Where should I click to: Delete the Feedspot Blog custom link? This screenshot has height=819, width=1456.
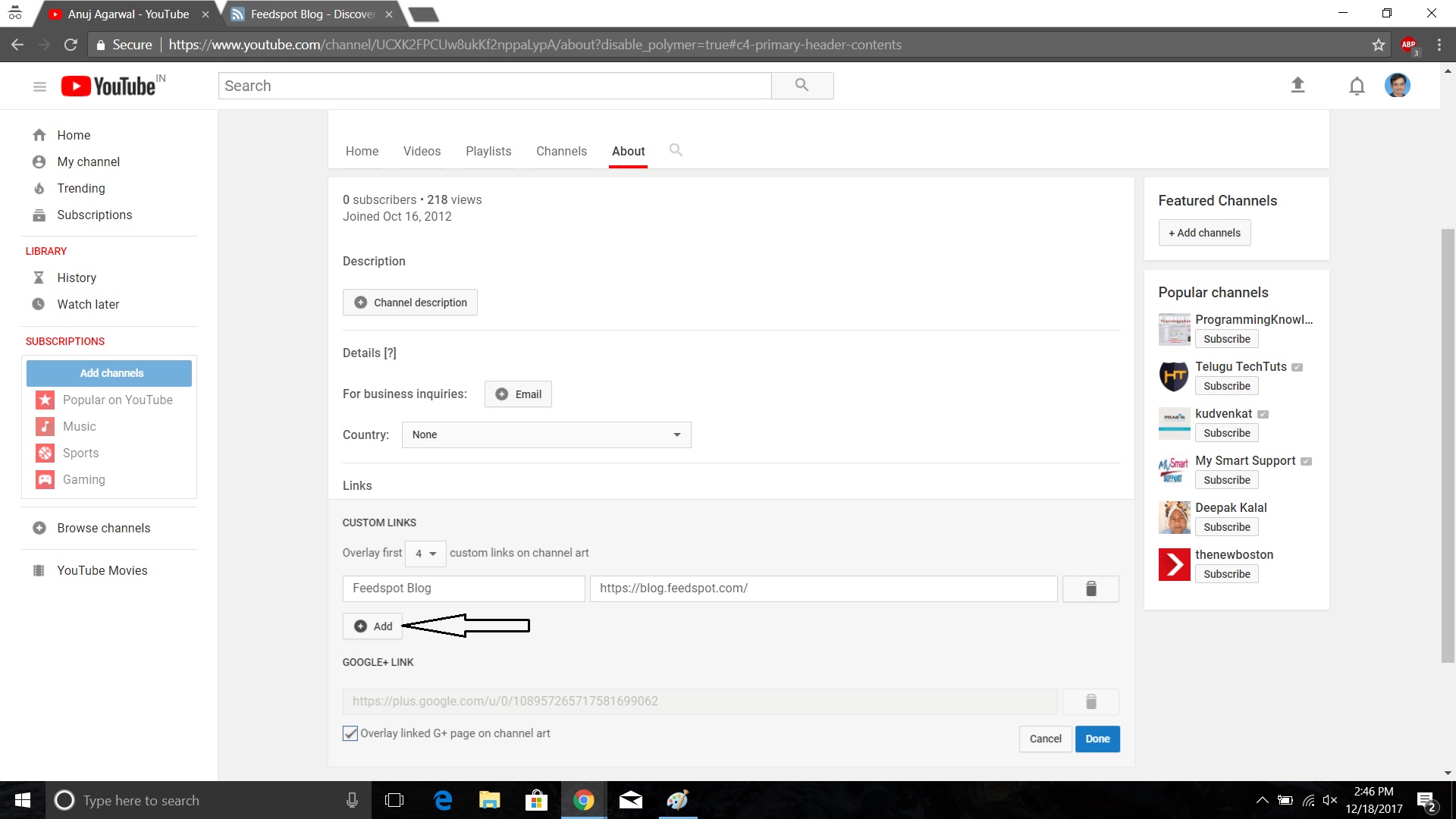click(1090, 588)
